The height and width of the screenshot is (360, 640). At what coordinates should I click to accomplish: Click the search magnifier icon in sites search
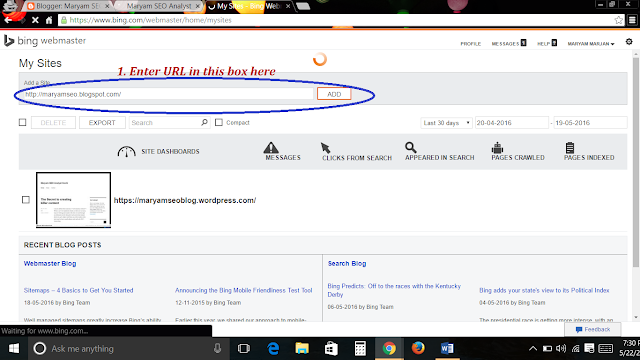[x=204, y=122]
